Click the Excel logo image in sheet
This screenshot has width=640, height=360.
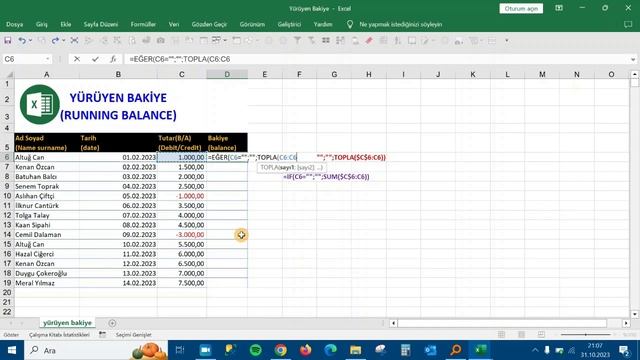(x=40, y=104)
